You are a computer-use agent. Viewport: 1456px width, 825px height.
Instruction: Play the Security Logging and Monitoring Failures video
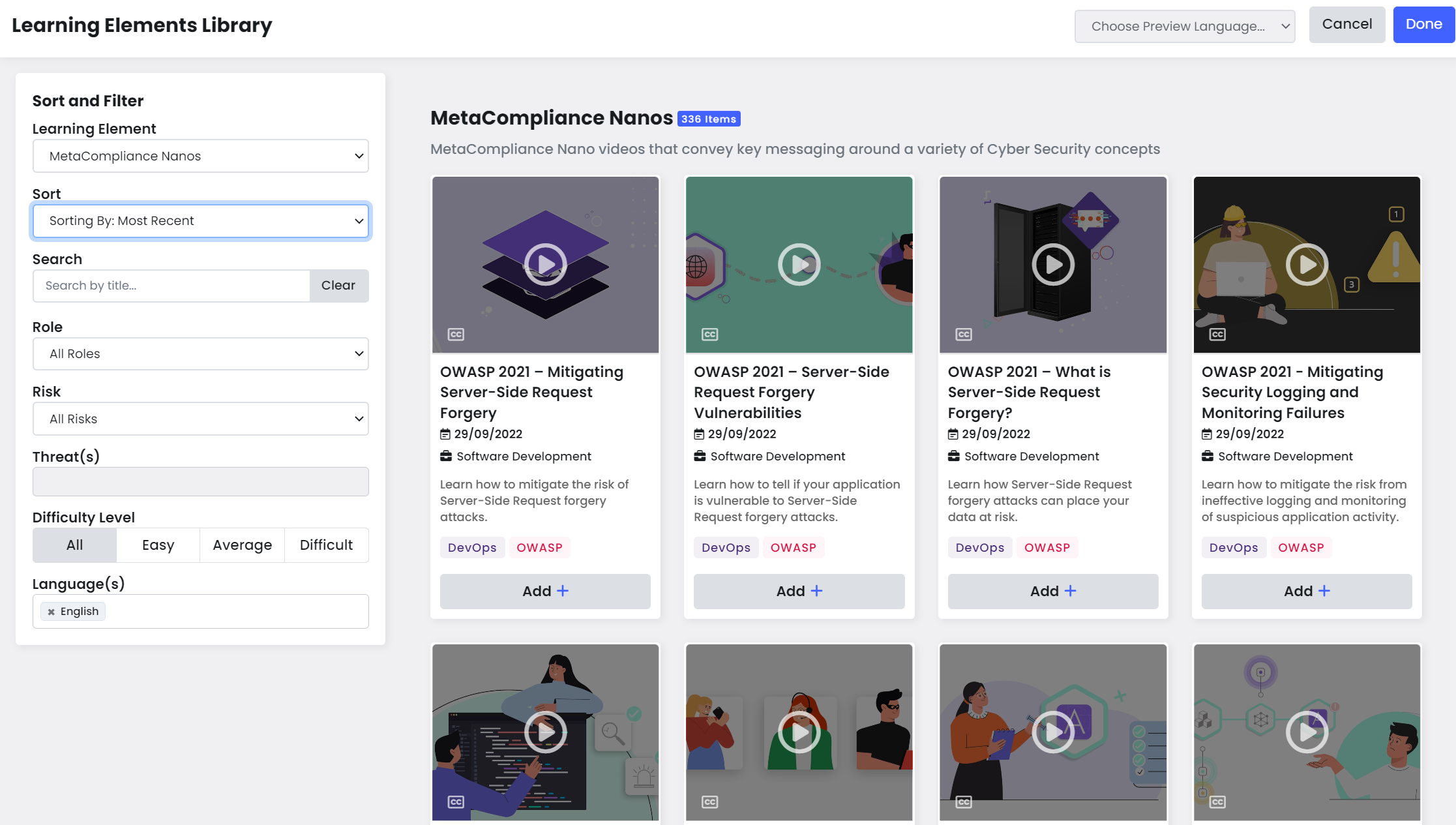[x=1307, y=264]
